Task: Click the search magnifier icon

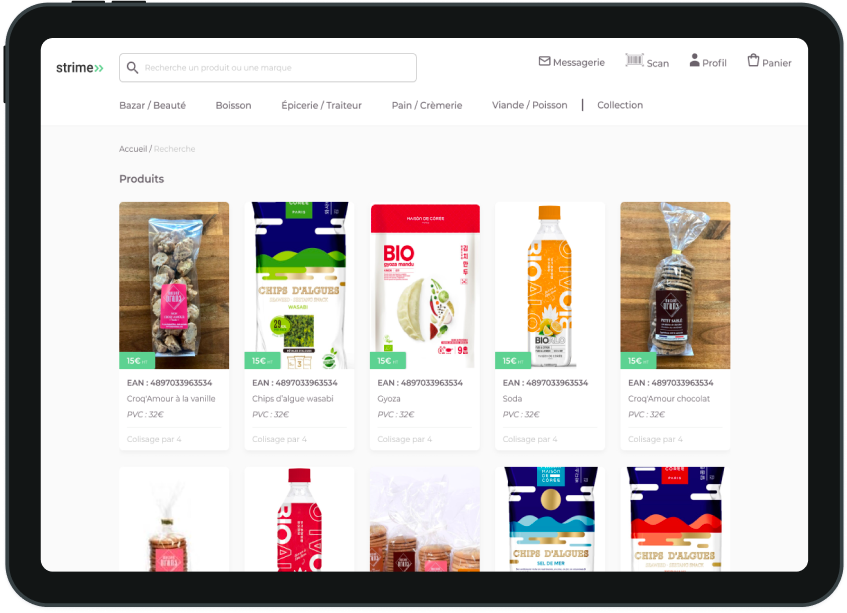Action: click(132, 68)
